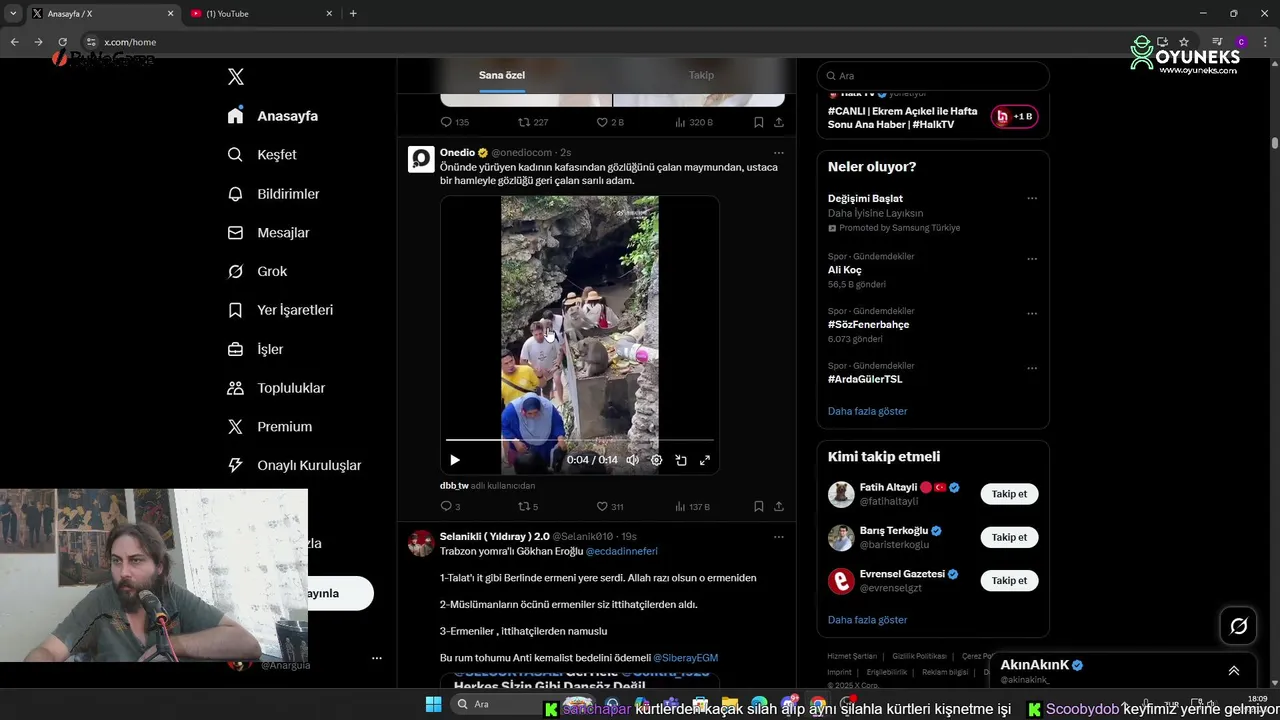
Task: Open Selanikli profile avatar
Action: coord(421,544)
